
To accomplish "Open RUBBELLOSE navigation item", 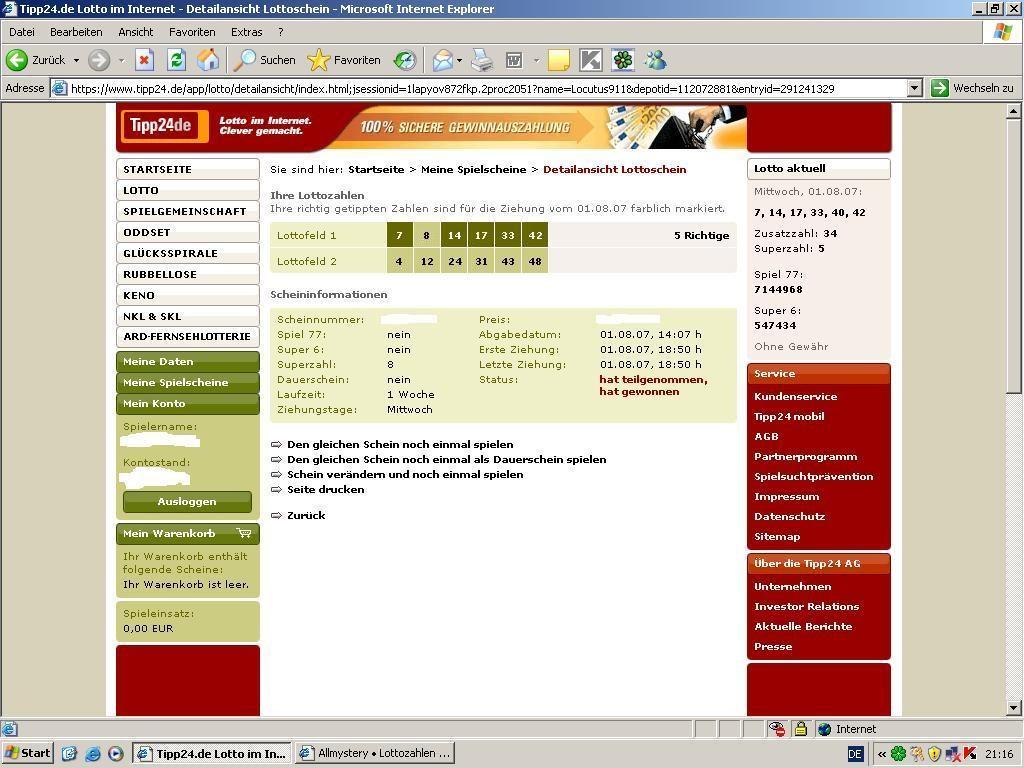I will [x=187, y=274].
